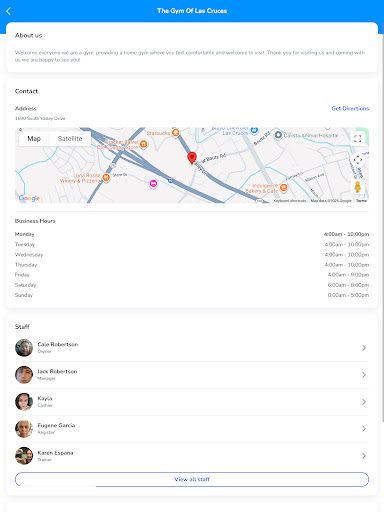Click The Gym Of Las Cruces title
The width and height of the screenshot is (384, 512).
[192, 11]
